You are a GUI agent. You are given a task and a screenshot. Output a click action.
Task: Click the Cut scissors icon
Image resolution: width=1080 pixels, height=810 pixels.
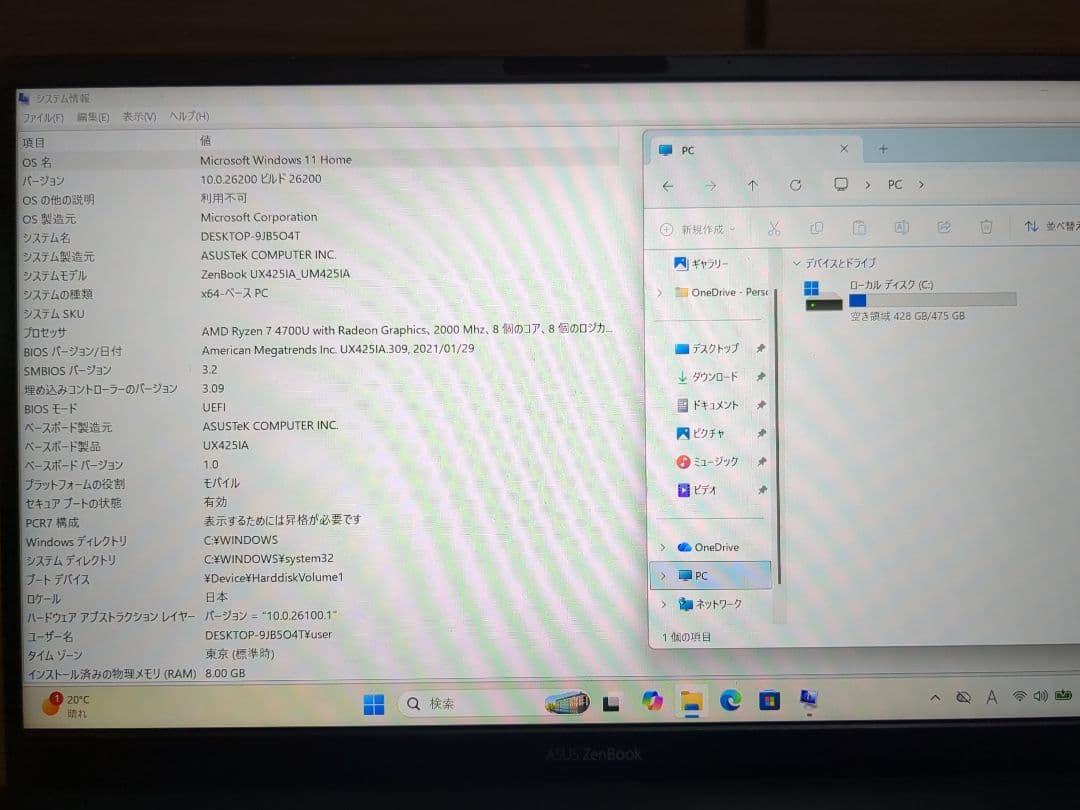[x=774, y=229]
